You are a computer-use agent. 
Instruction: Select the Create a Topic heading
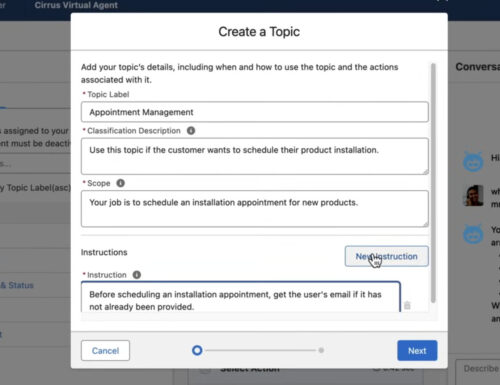point(259,32)
